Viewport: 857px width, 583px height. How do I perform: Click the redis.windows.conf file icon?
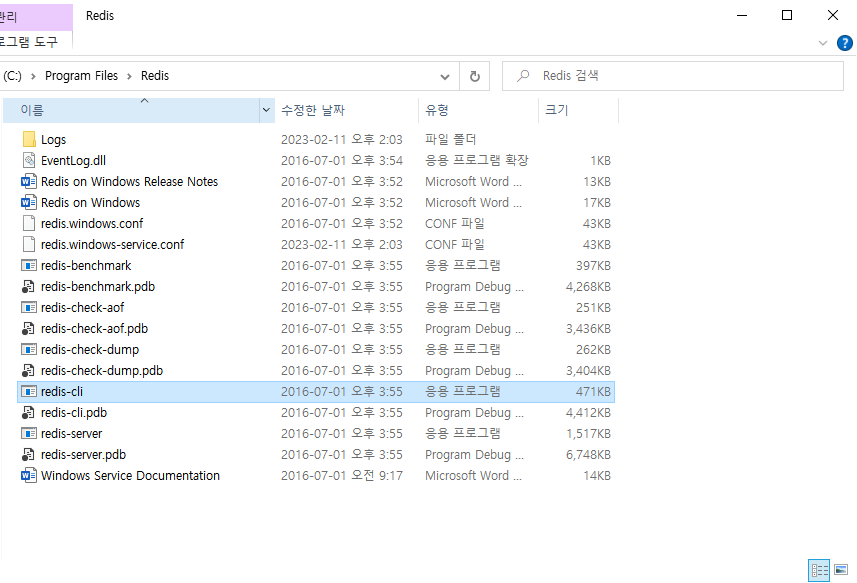pos(29,223)
